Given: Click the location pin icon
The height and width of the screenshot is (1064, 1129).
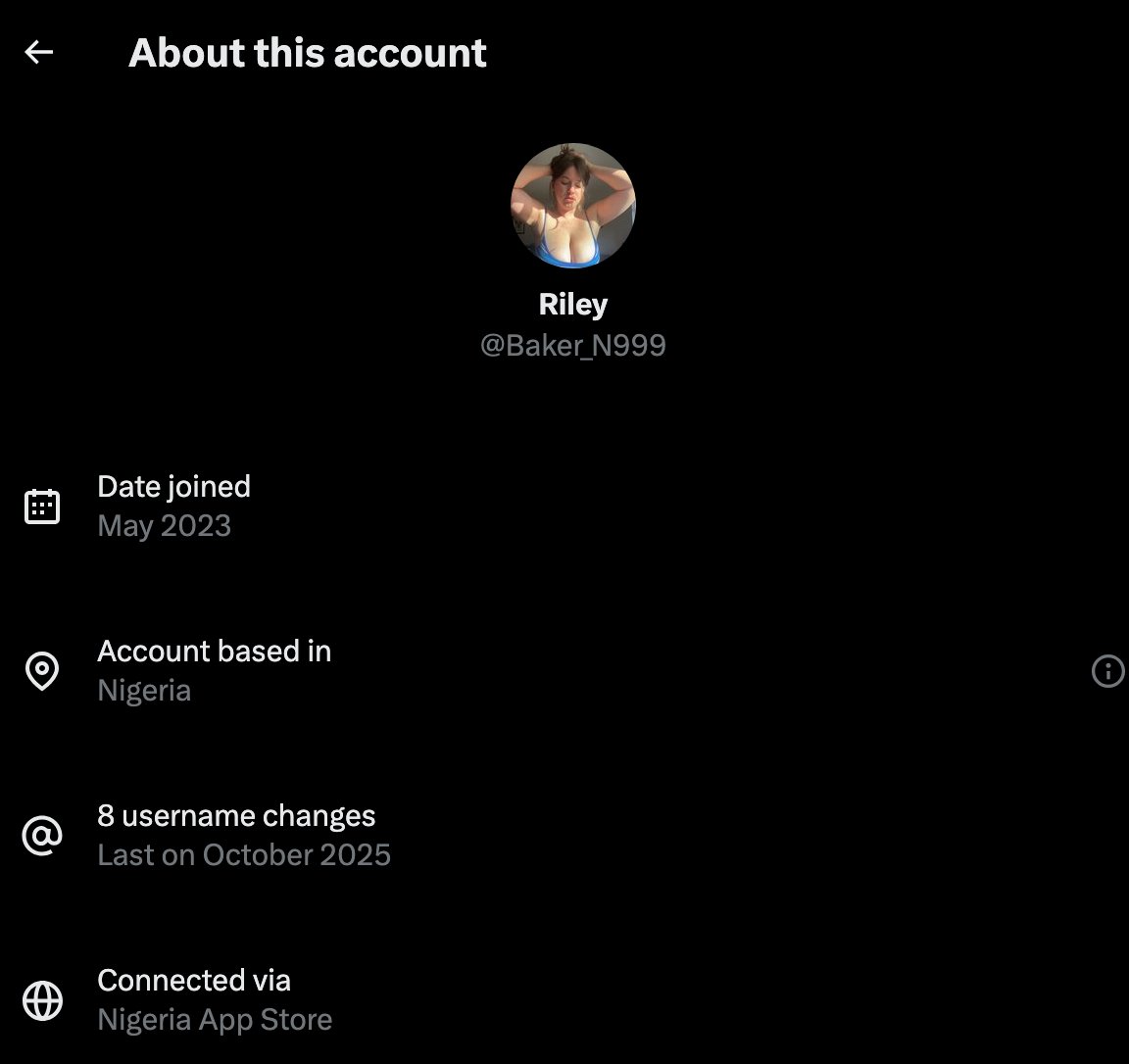Looking at the screenshot, I should pyautogui.click(x=42, y=671).
